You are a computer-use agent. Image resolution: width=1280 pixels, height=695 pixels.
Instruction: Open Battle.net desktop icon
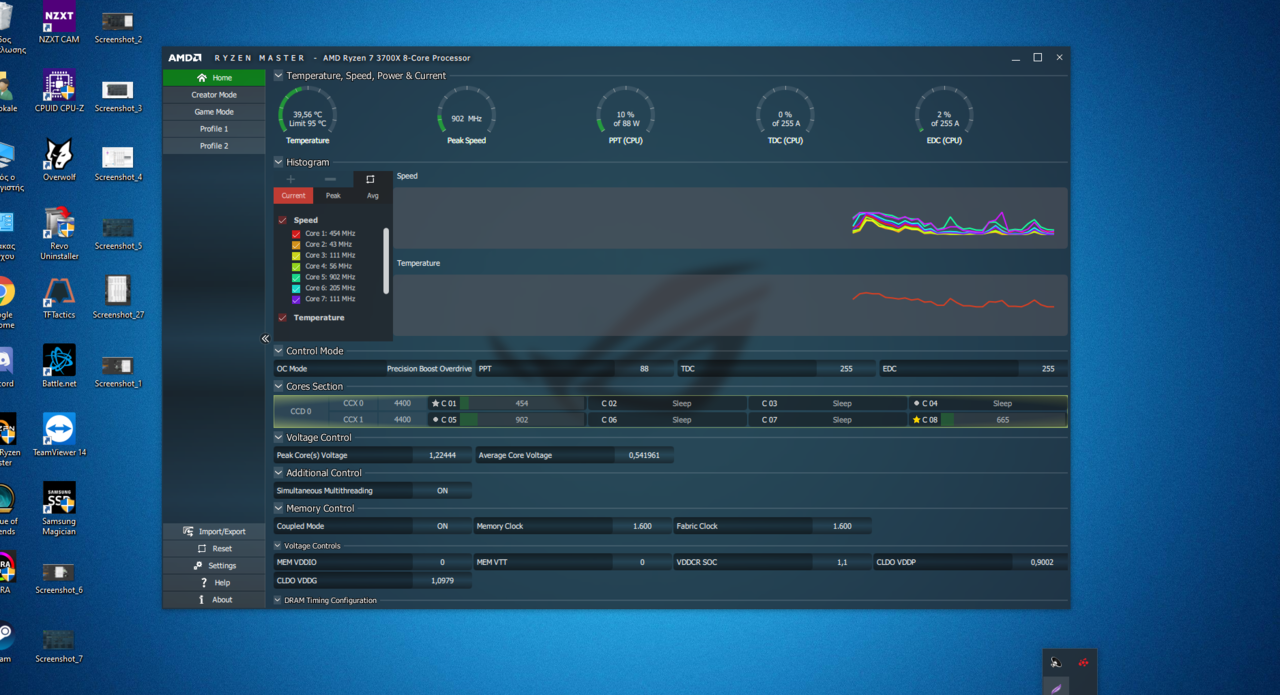tap(59, 367)
